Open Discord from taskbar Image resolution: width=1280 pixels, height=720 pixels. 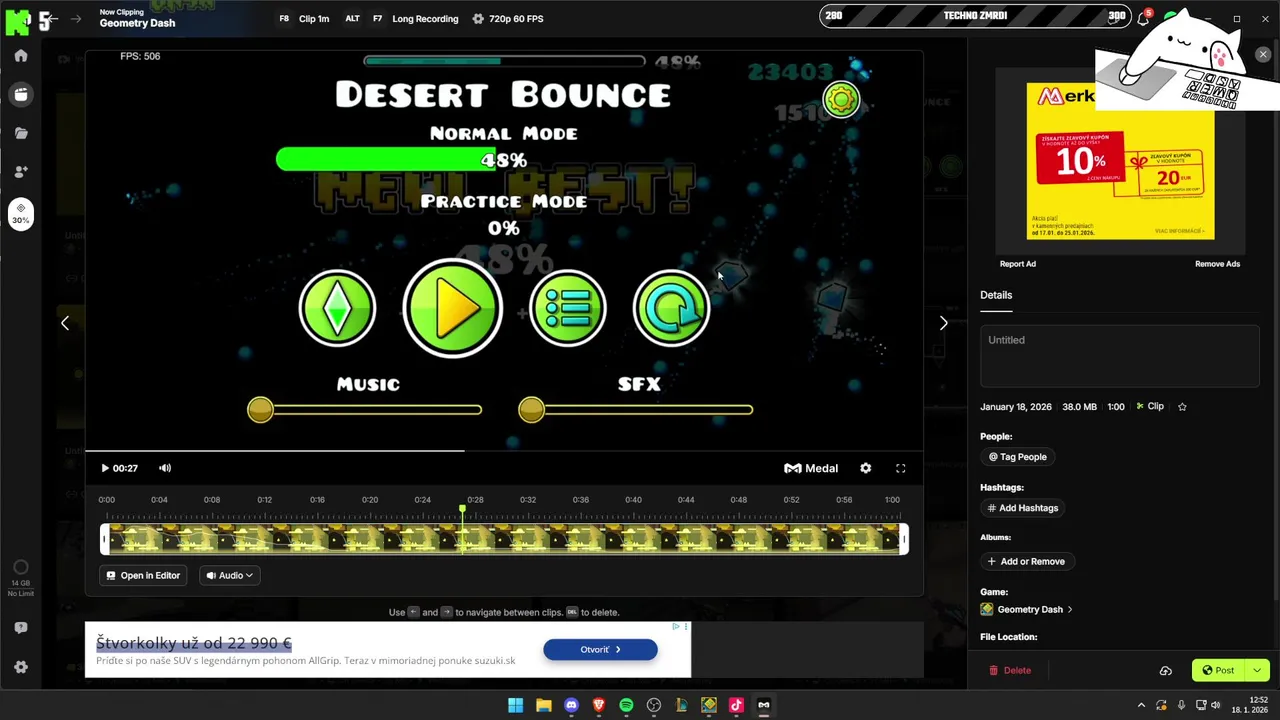point(571,705)
